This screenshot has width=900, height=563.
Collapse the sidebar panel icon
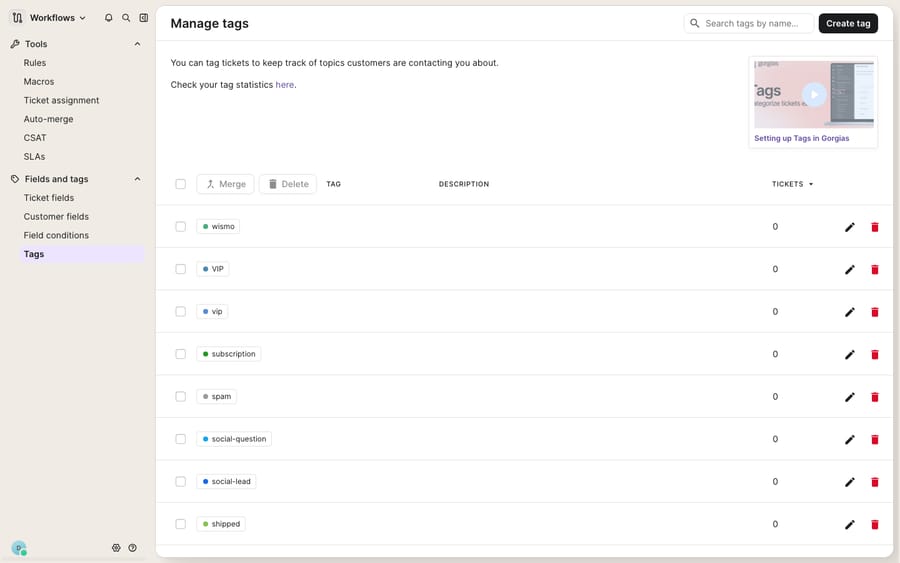[143, 18]
